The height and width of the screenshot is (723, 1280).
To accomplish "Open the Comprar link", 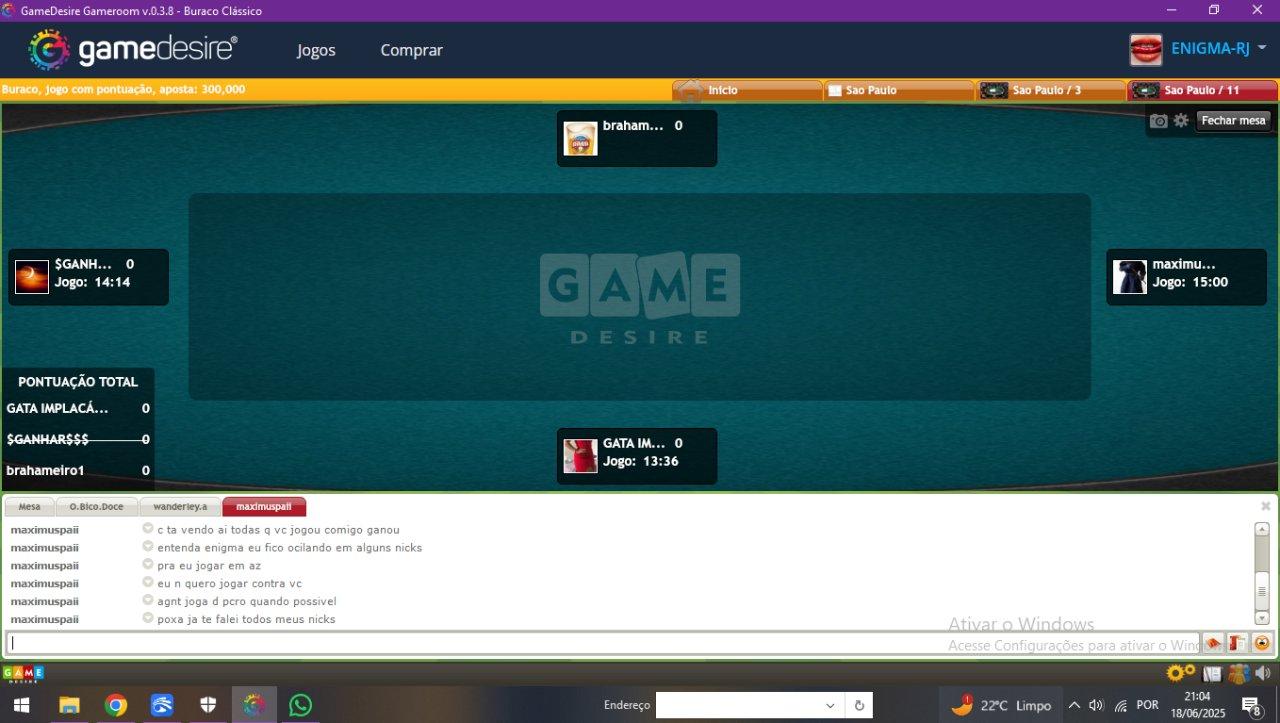I will click(x=411, y=50).
